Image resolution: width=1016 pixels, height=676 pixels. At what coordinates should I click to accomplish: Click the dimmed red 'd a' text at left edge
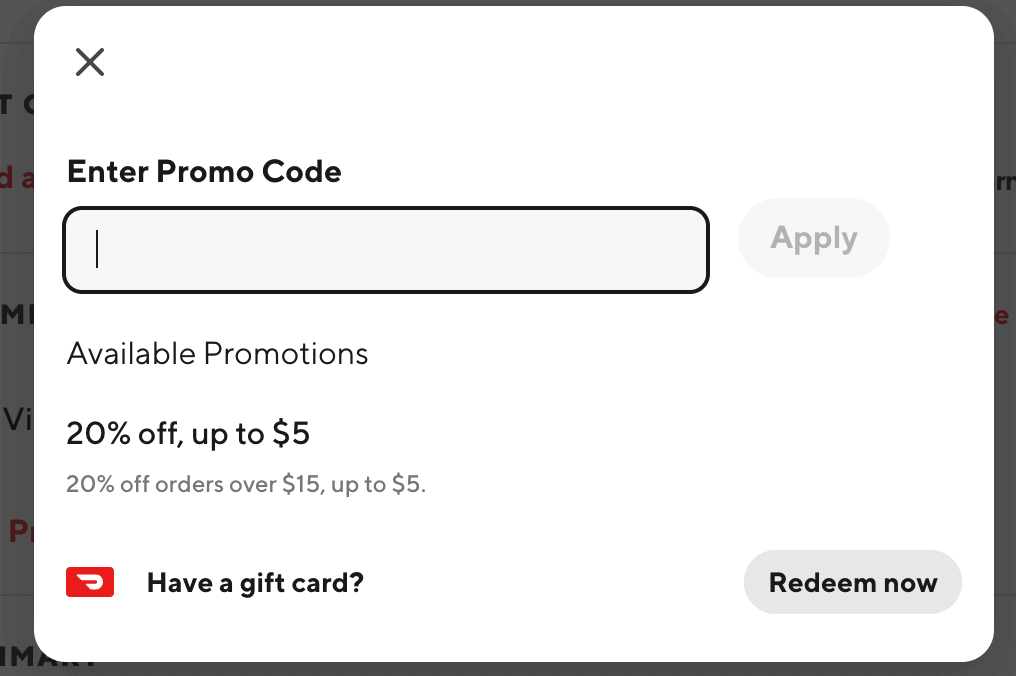(x=17, y=177)
